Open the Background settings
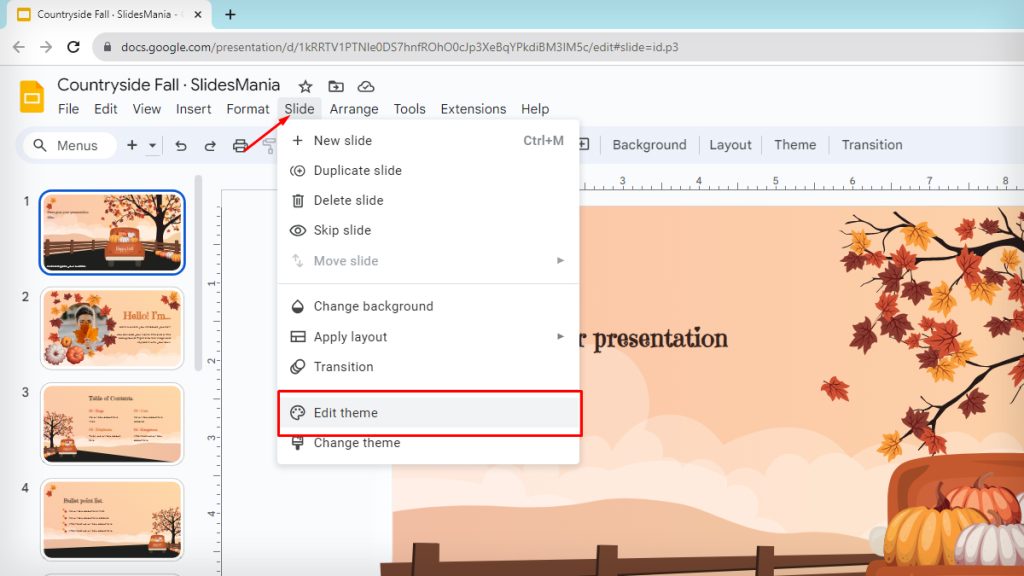The width and height of the screenshot is (1024, 576). click(x=648, y=144)
